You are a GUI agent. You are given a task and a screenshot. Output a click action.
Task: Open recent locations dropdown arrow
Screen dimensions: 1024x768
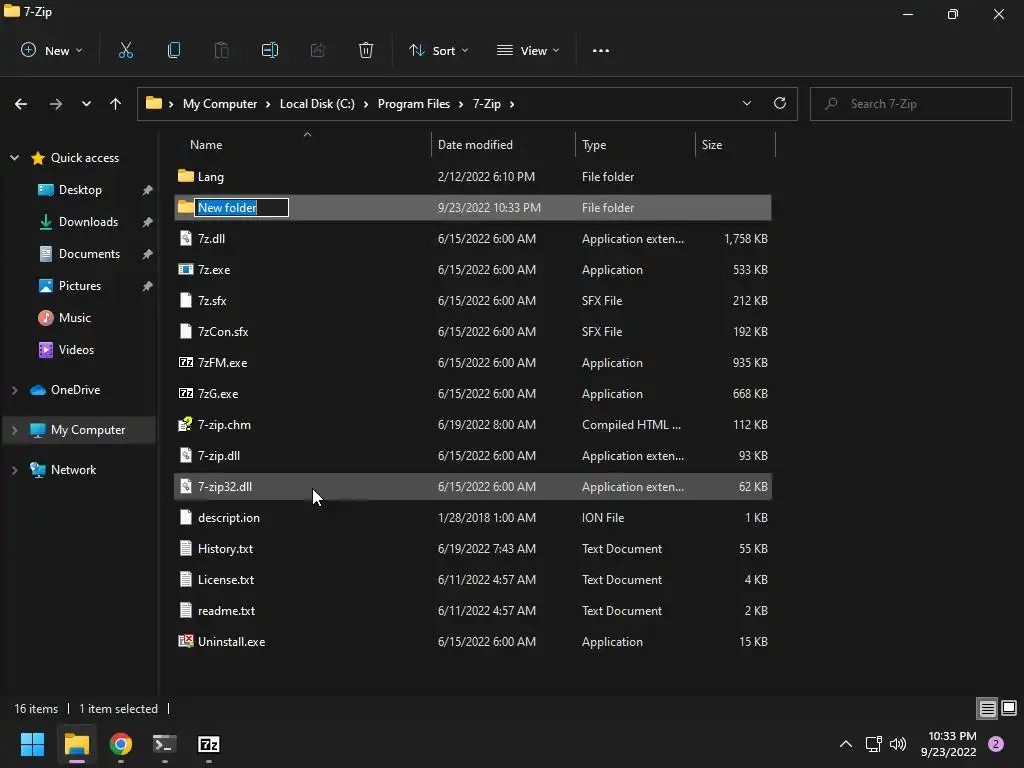tap(86, 104)
